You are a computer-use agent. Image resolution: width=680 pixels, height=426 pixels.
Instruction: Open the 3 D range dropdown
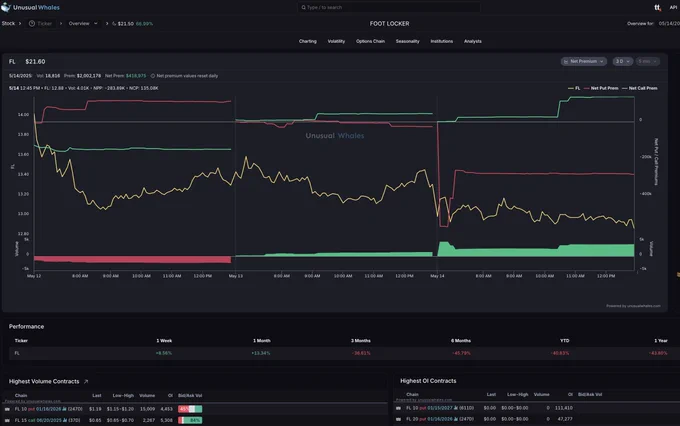pyautogui.click(x=622, y=62)
